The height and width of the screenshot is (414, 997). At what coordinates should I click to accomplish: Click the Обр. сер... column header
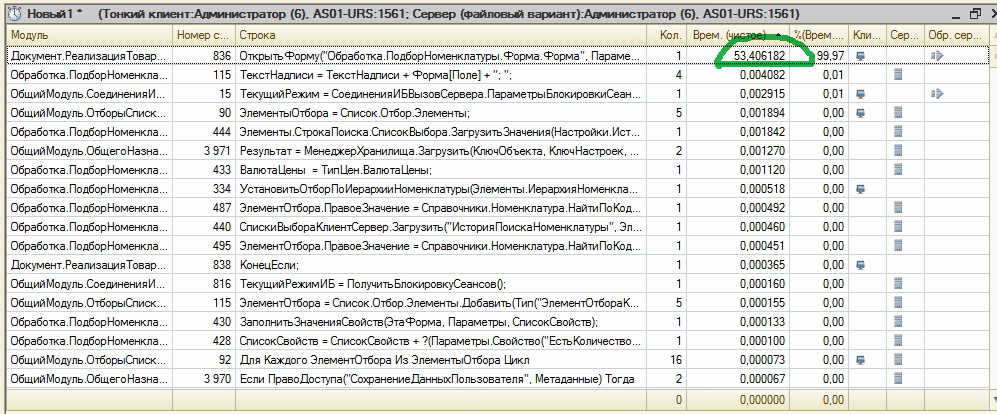954,36
